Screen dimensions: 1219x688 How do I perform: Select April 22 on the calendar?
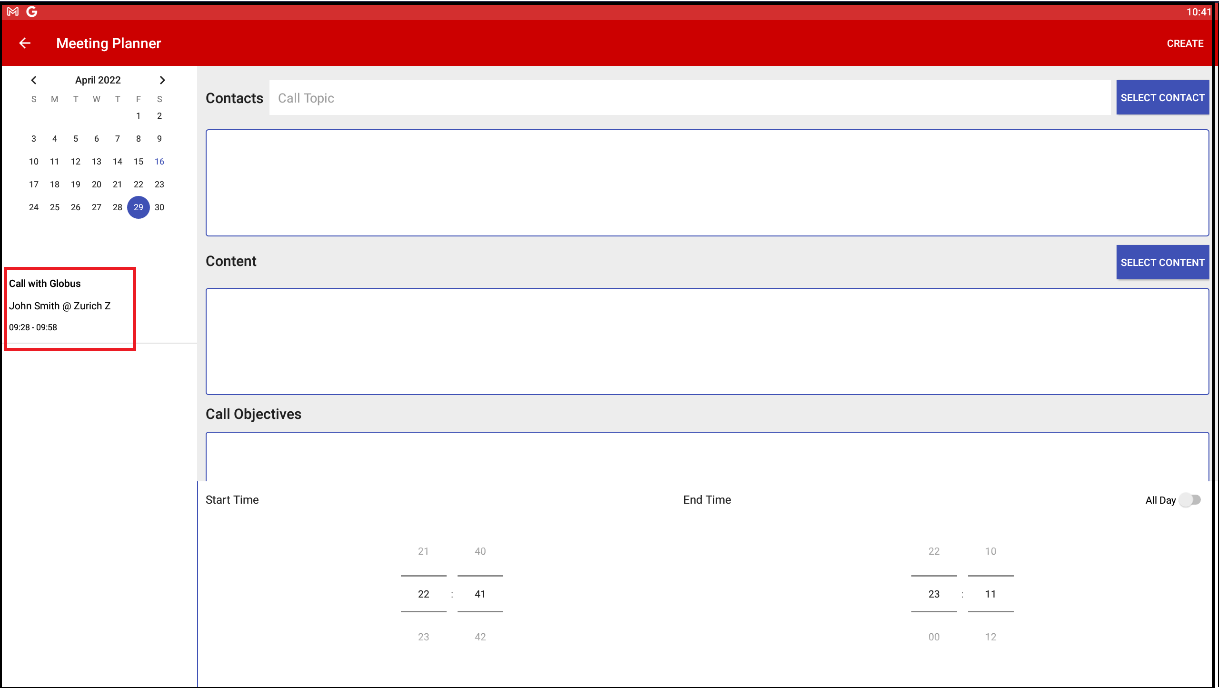coord(138,184)
